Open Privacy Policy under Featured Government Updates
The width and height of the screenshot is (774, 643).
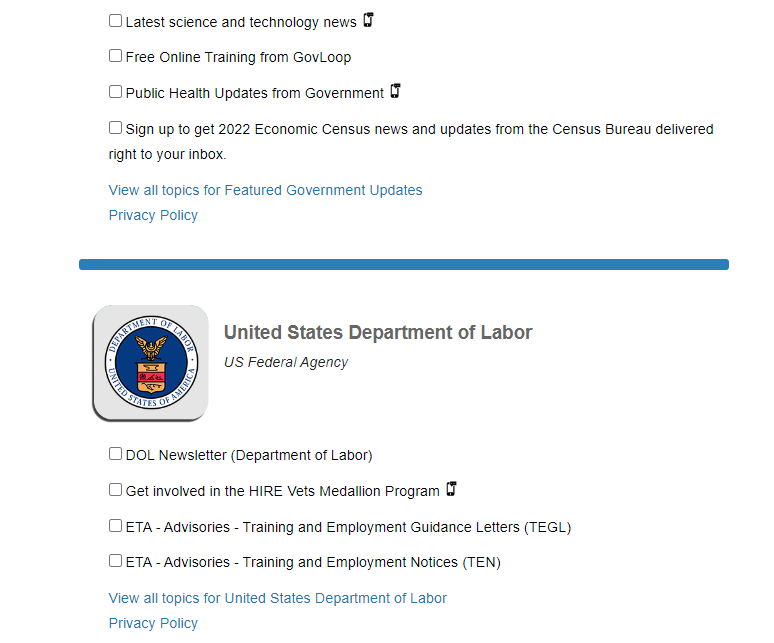point(153,215)
